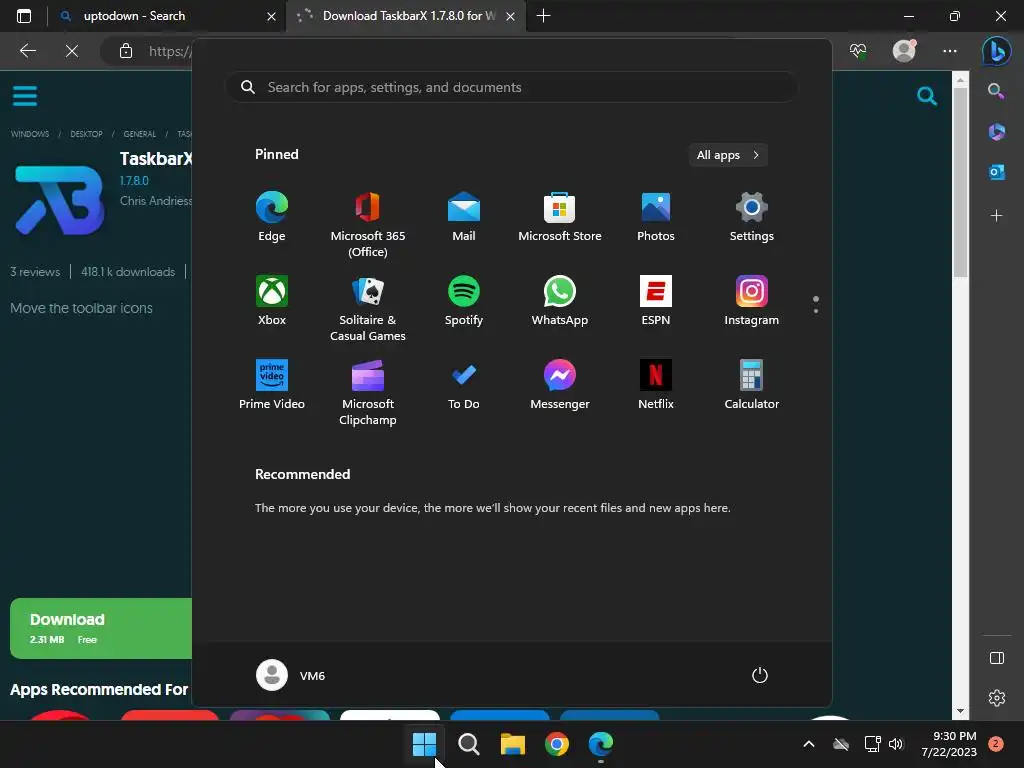Viewport: 1024px width, 768px height.
Task: Go back in Edge browser
Action: 27,51
